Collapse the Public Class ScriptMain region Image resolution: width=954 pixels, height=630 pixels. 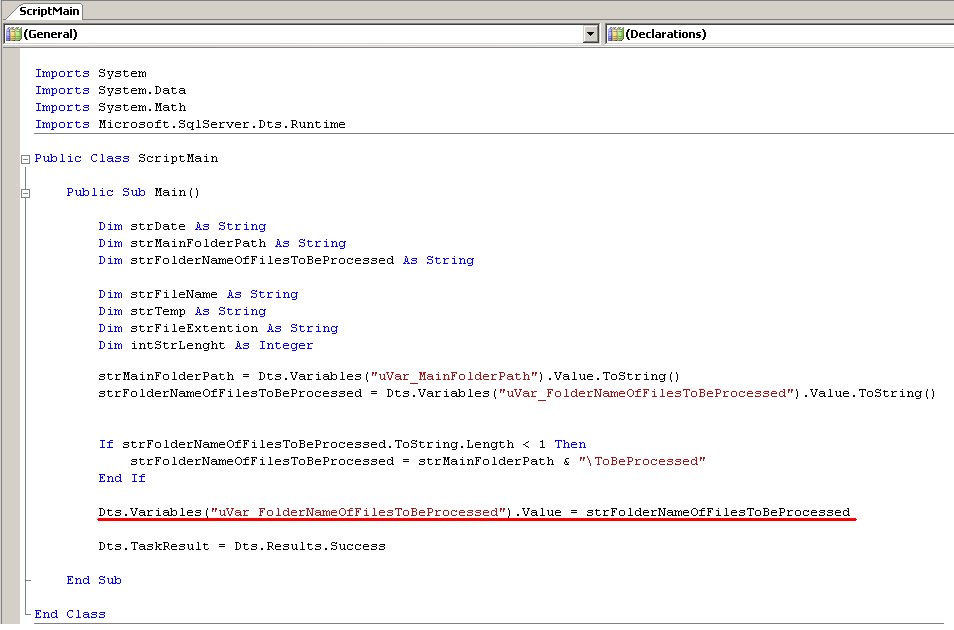pyautogui.click(x=24, y=157)
